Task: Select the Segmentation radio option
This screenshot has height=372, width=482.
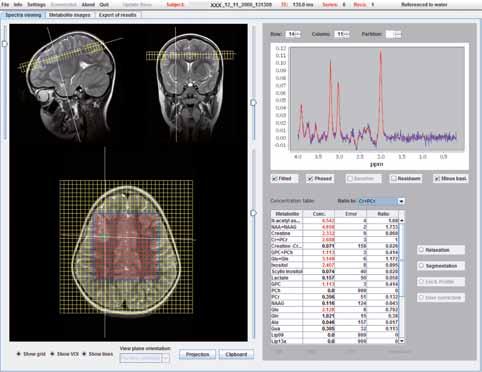Action: (x=422, y=266)
